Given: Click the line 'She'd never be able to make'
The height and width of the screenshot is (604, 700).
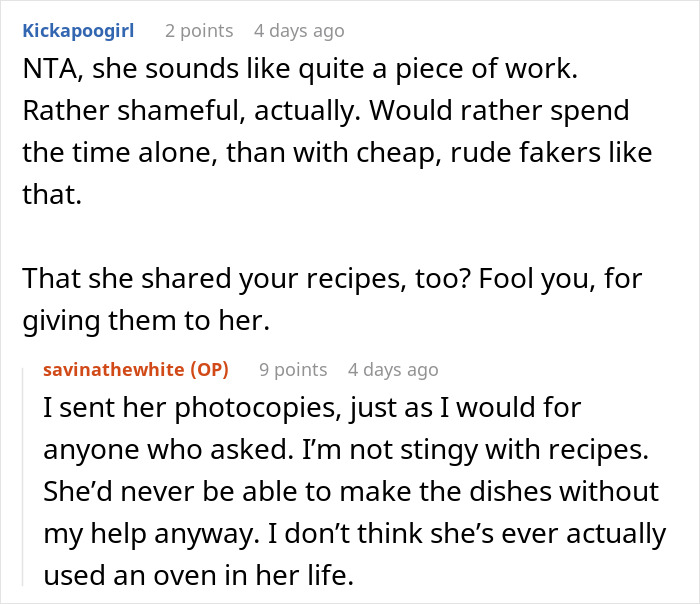Looking at the screenshot, I should point(351,491).
